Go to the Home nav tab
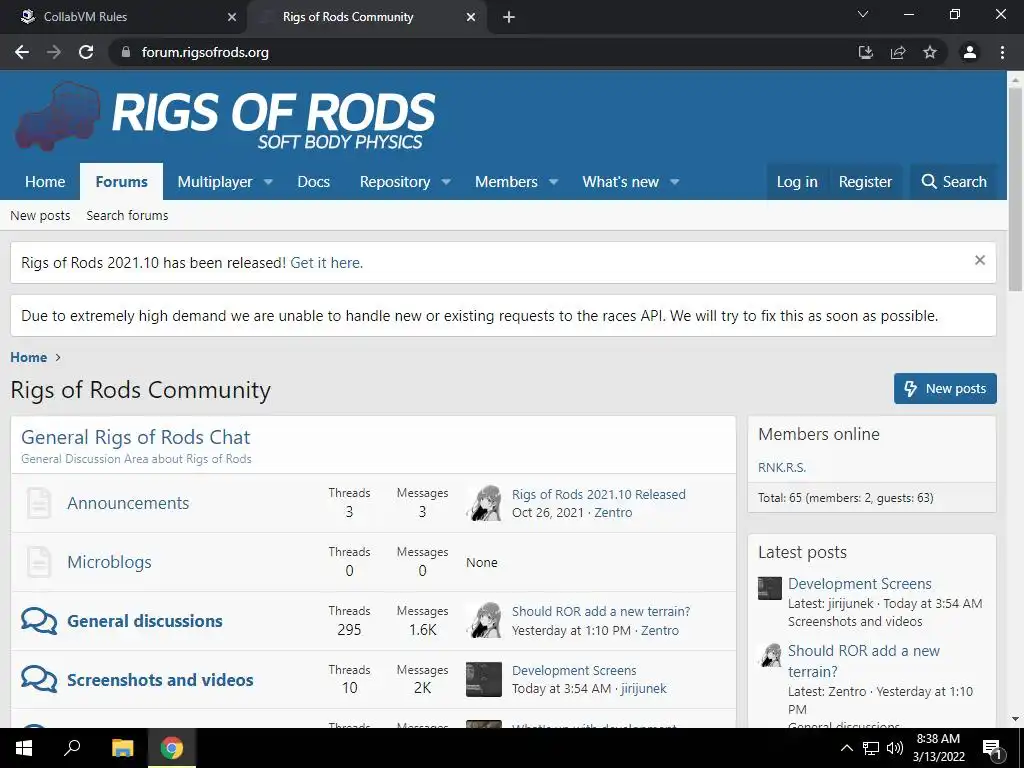The width and height of the screenshot is (1024, 768). tap(45, 182)
